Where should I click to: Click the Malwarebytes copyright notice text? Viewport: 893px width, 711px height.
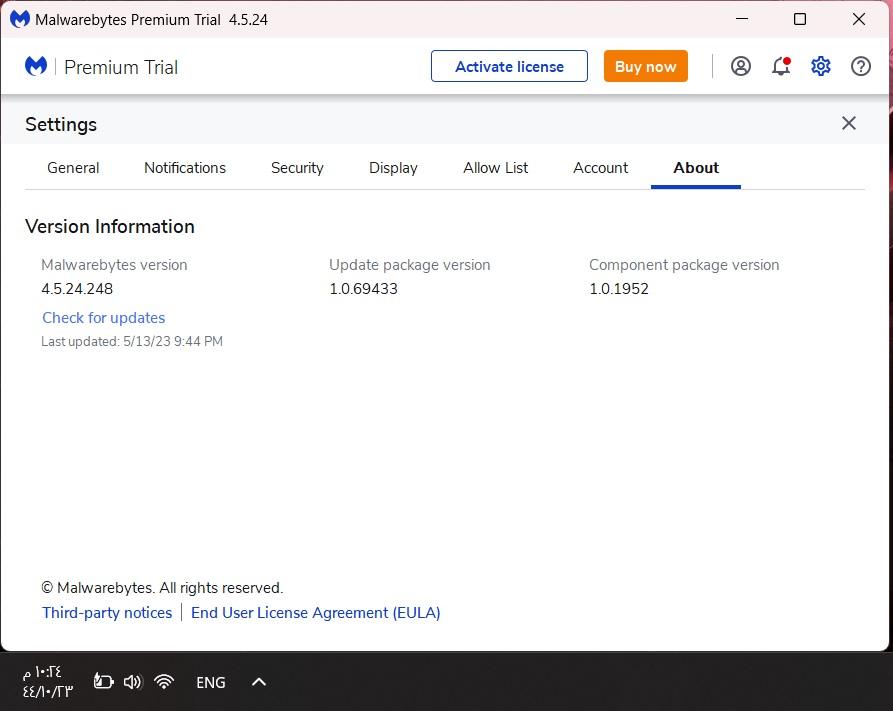[162, 588]
